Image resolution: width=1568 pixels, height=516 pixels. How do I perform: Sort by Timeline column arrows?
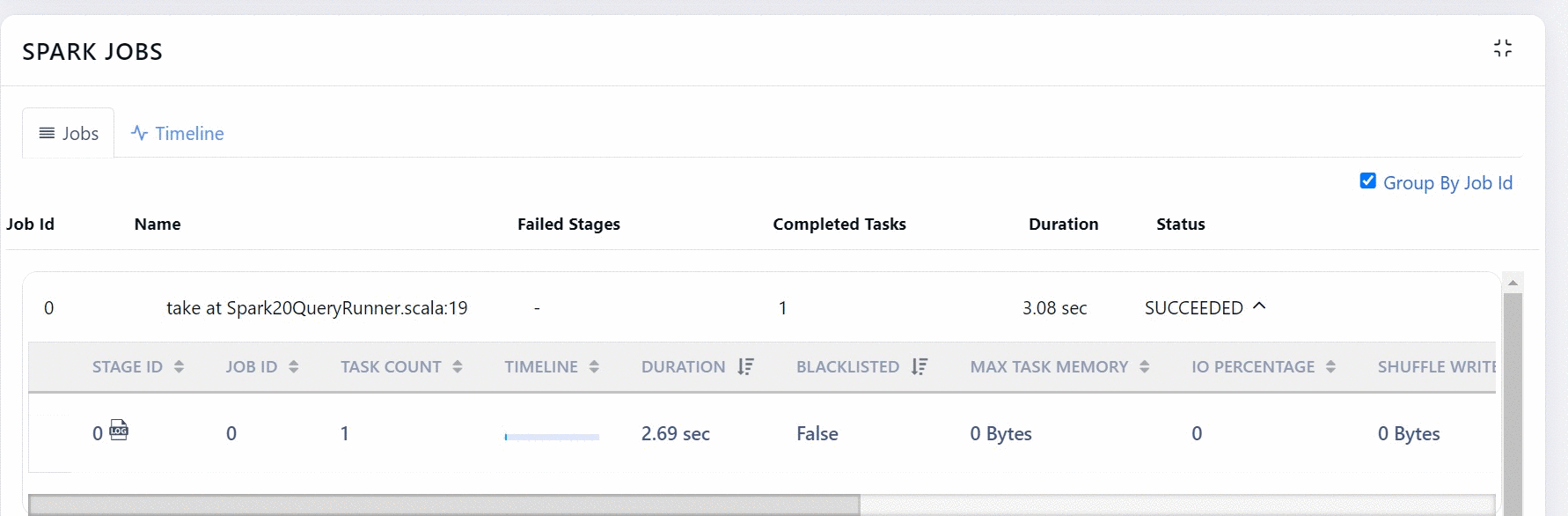pos(594,367)
